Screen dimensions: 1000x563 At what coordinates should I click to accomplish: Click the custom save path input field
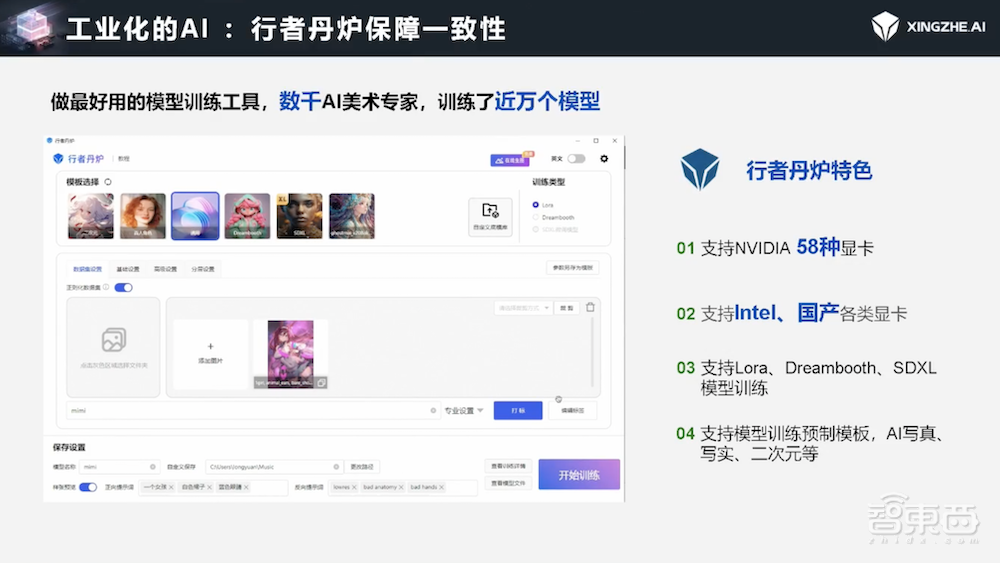tap(274, 467)
